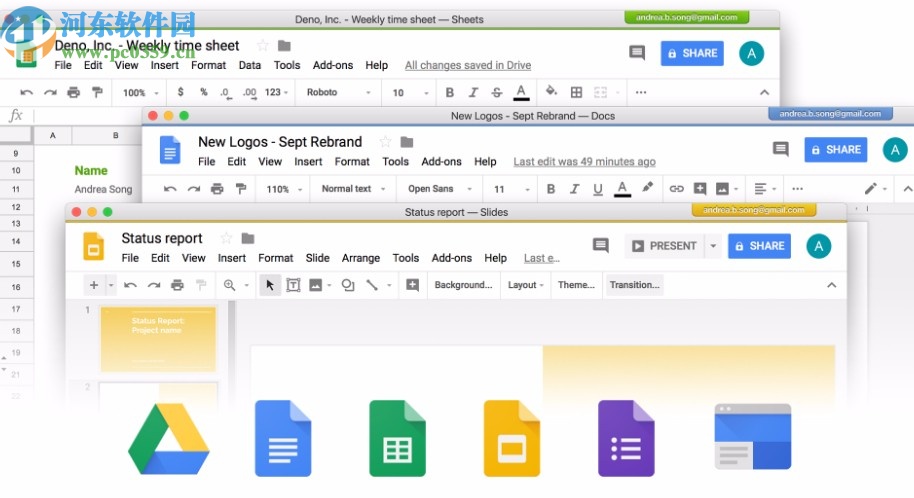Viewport: 914px width, 498px height.
Task: Select the Andrea Song cell in Sheets
Action: pyautogui.click(x=103, y=189)
